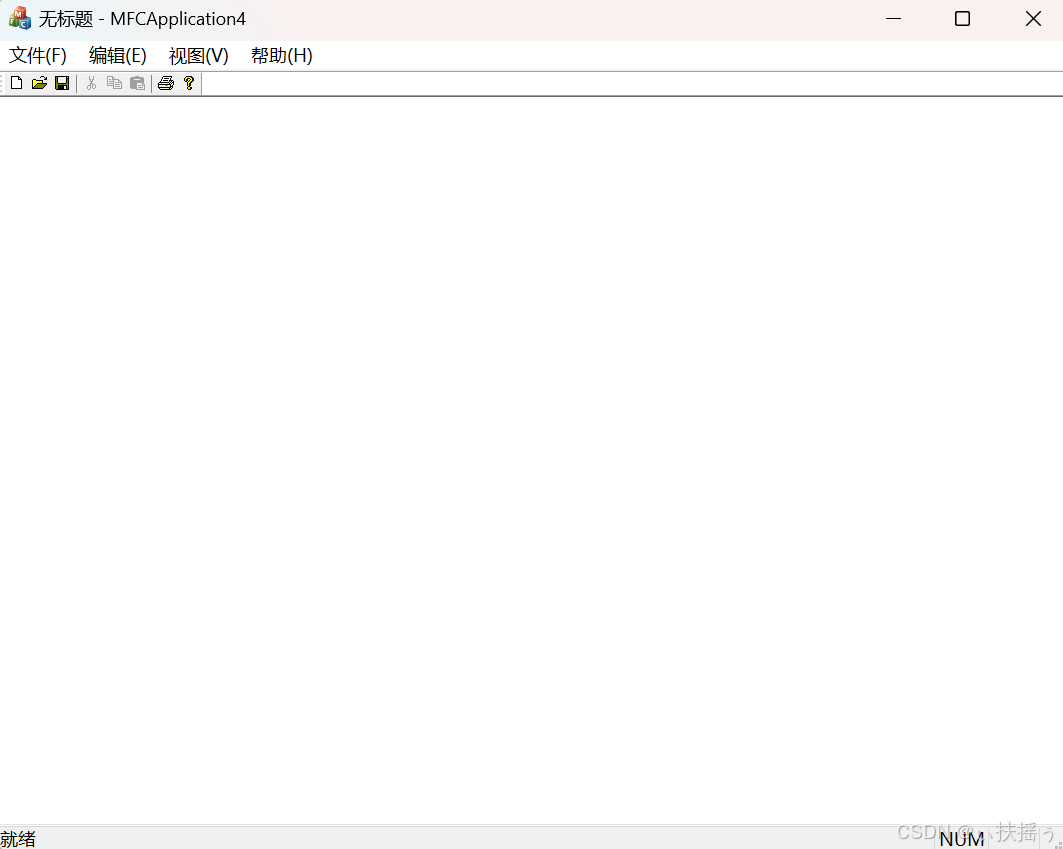The image size is (1063, 849).
Task: Click the Open folder toolbar icon
Action: pyautogui.click(x=39, y=83)
